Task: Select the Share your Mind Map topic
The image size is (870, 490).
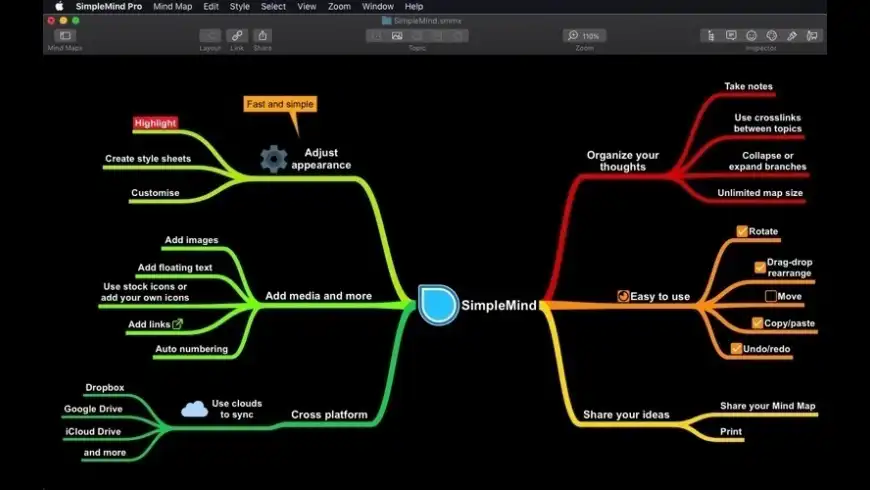Action: click(x=768, y=406)
